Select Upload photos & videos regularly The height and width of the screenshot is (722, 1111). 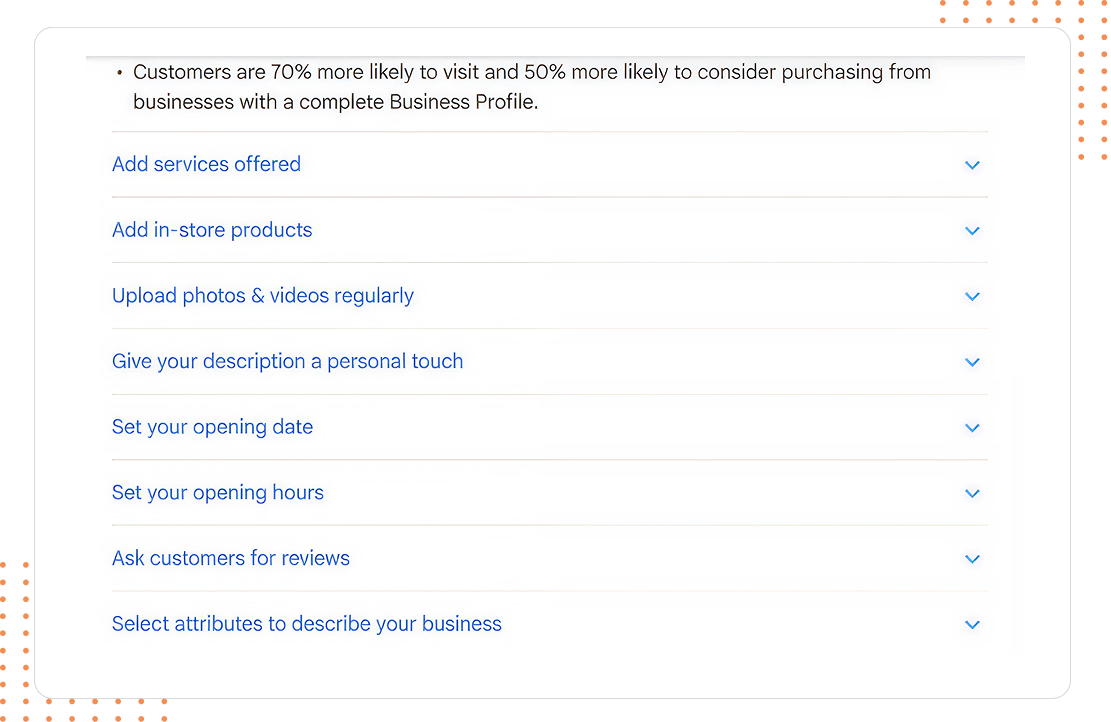pos(262,295)
